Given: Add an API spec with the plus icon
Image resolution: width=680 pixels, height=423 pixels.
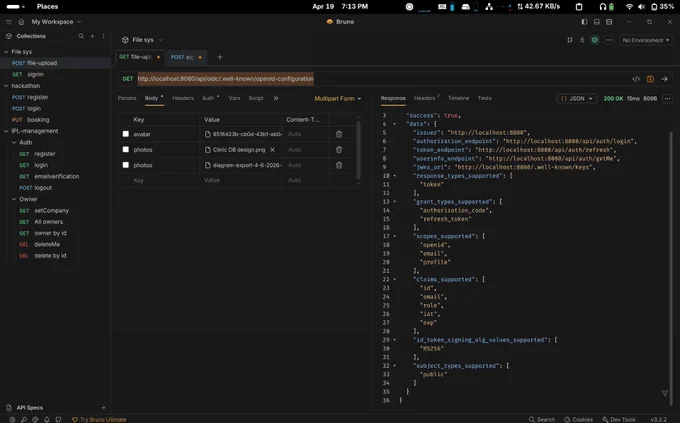Looking at the screenshot, I should point(103,408).
